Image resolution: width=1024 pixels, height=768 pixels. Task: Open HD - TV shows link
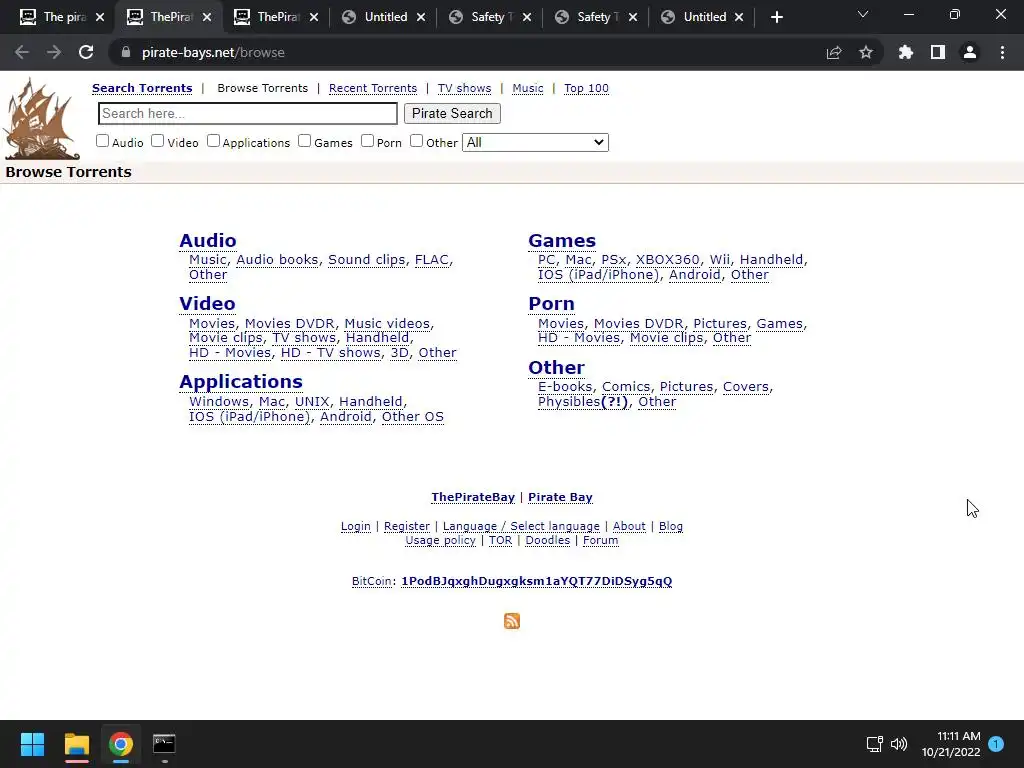tap(330, 353)
